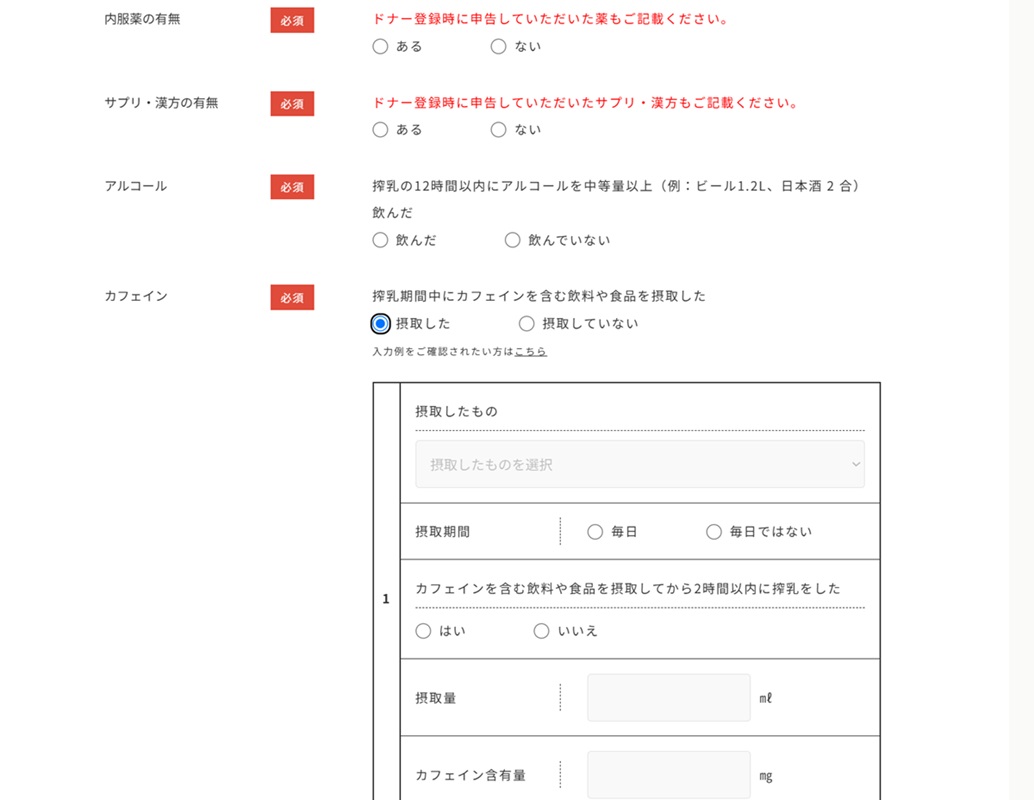Click the 摂取したもの heading
1034x800 pixels.
click(456, 412)
